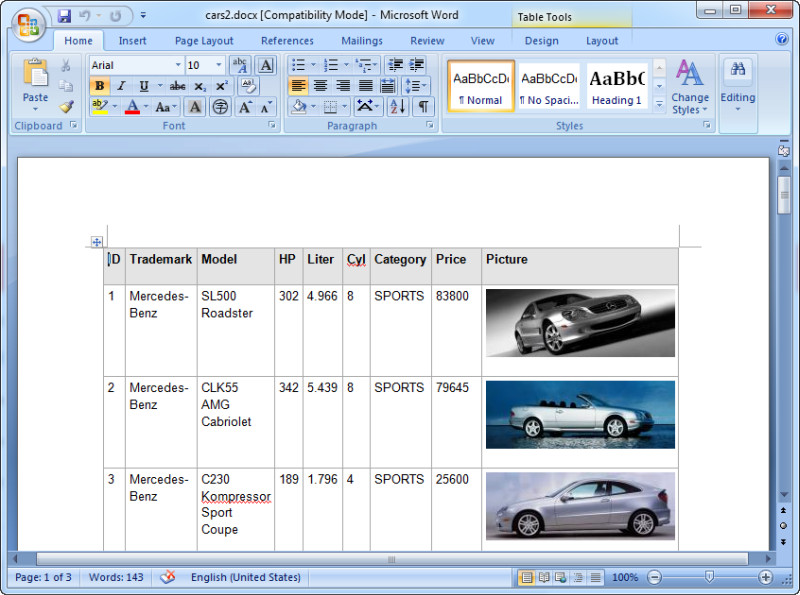Toggle Italic formatting
The height and width of the screenshot is (595, 800).
[x=121, y=86]
